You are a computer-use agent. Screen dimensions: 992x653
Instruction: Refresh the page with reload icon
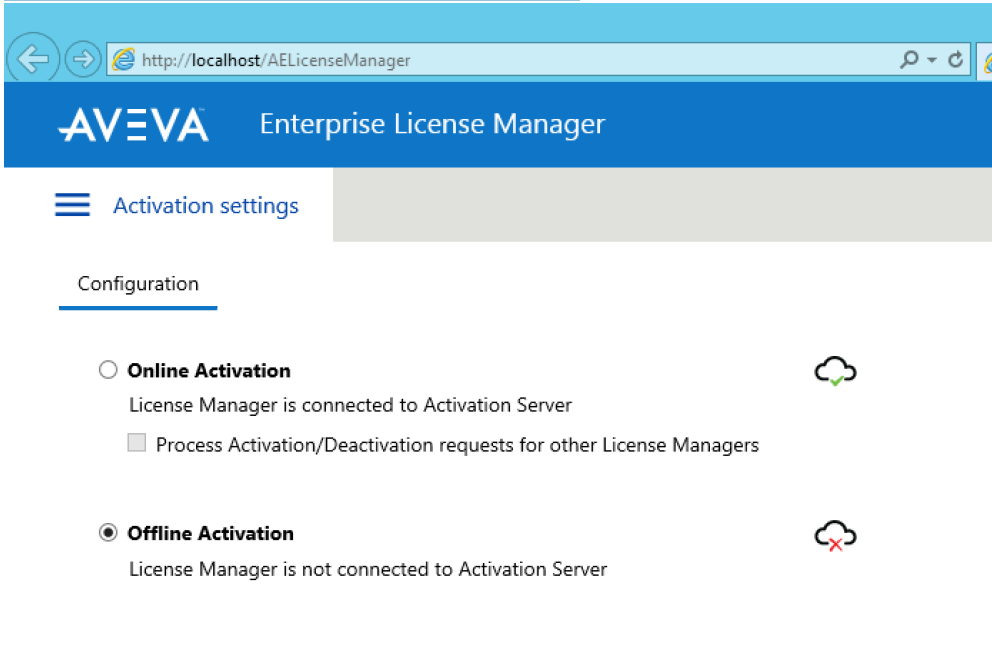(955, 59)
